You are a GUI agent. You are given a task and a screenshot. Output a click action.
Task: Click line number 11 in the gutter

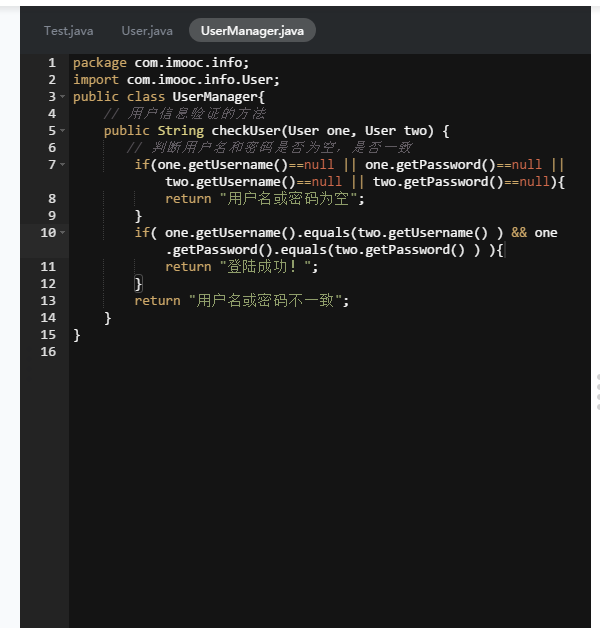click(48, 267)
